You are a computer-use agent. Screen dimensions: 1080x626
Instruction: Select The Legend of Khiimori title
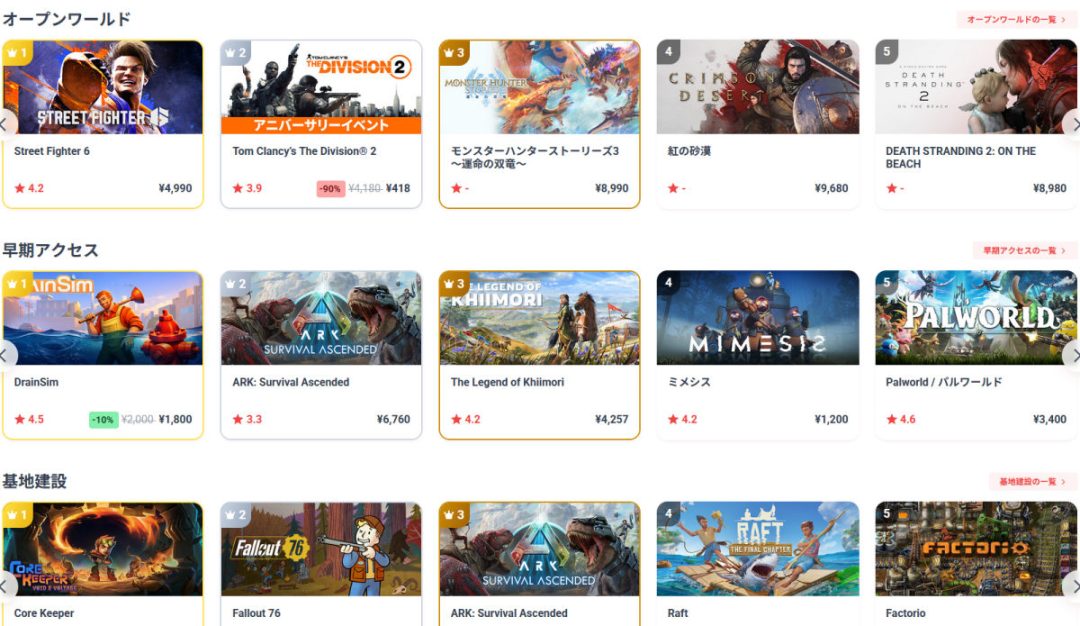tap(507, 382)
